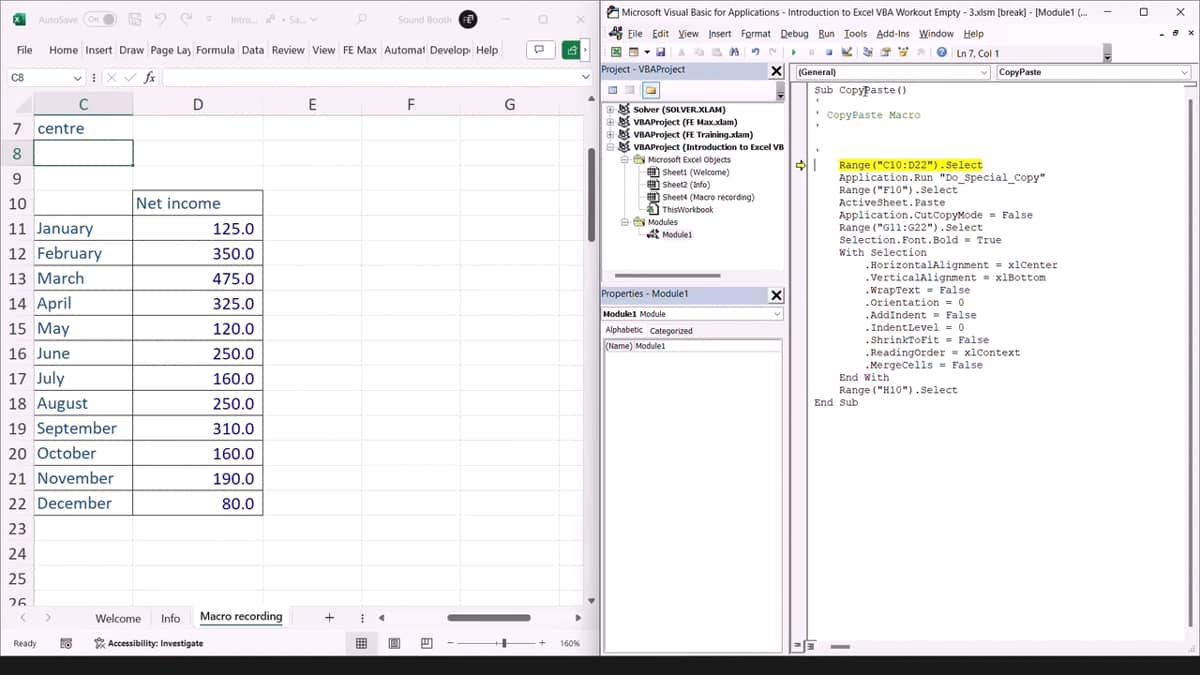Click the Sound Booth account avatar
The width and height of the screenshot is (1200, 675).
click(467, 19)
